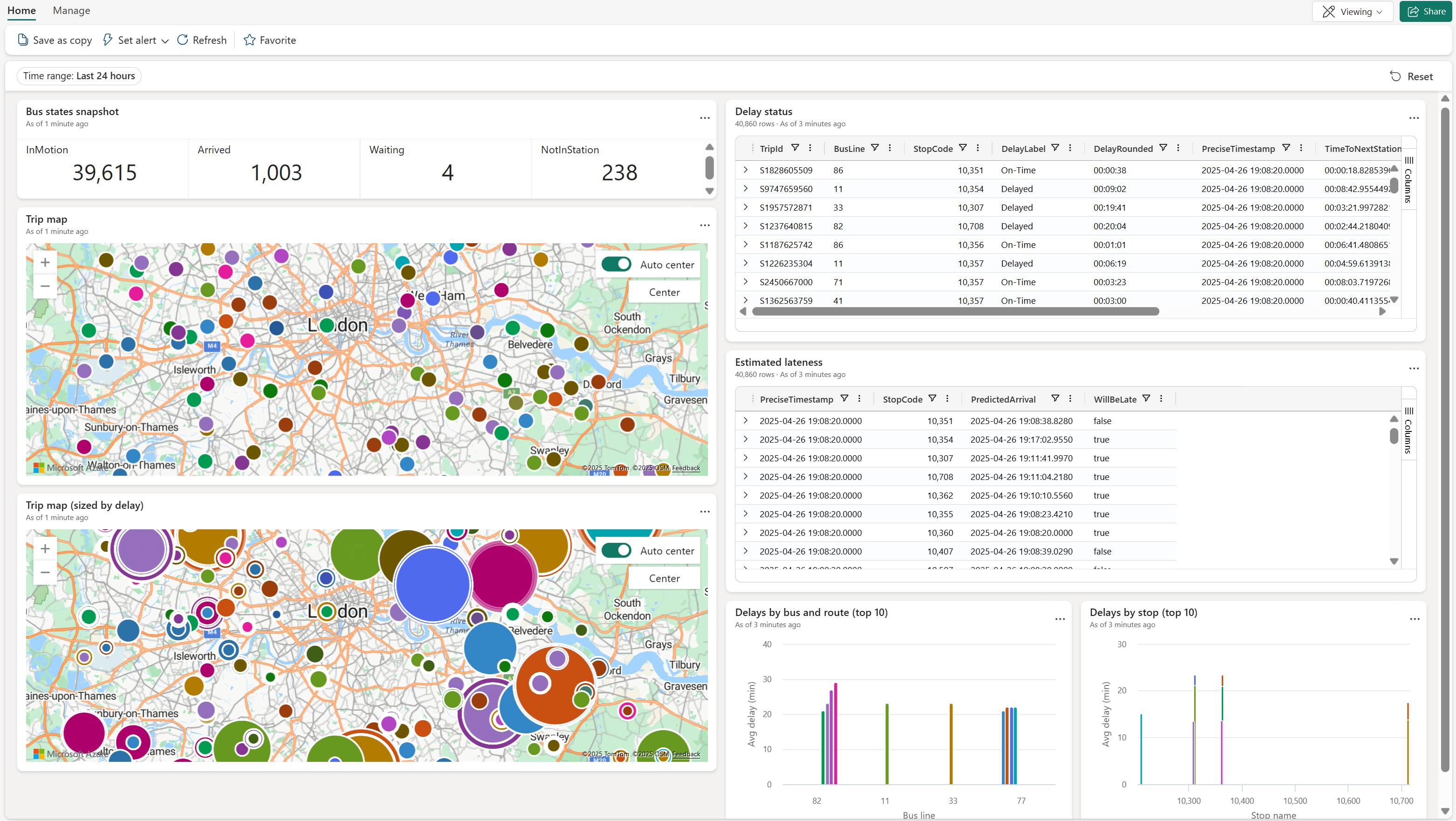The width and height of the screenshot is (1456, 821).
Task: Select the Home tab
Action: pyautogui.click(x=21, y=11)
